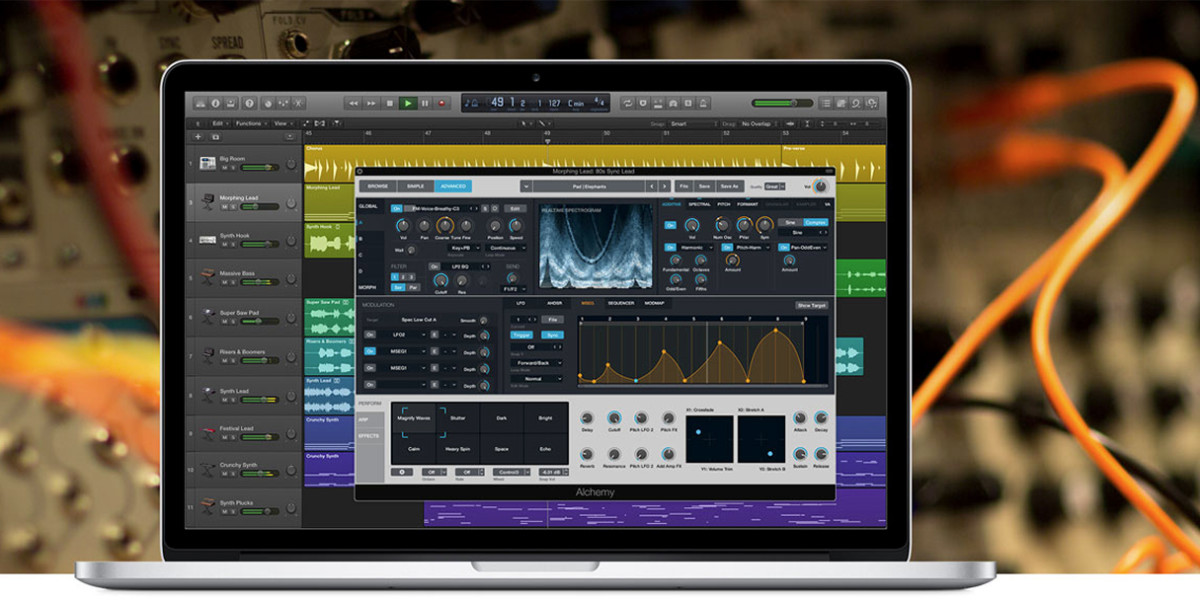Solo the Morphing Lead track

[232, 206]
